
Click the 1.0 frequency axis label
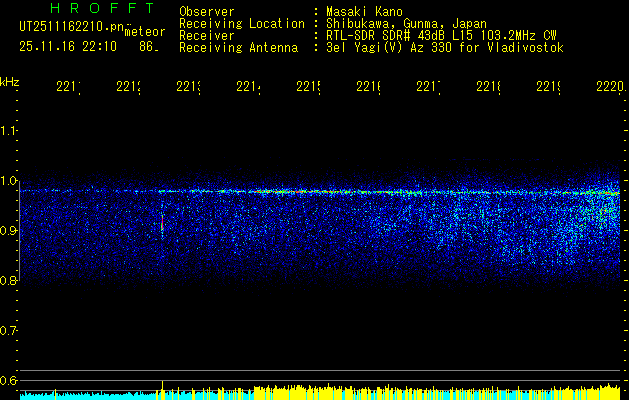8,181
